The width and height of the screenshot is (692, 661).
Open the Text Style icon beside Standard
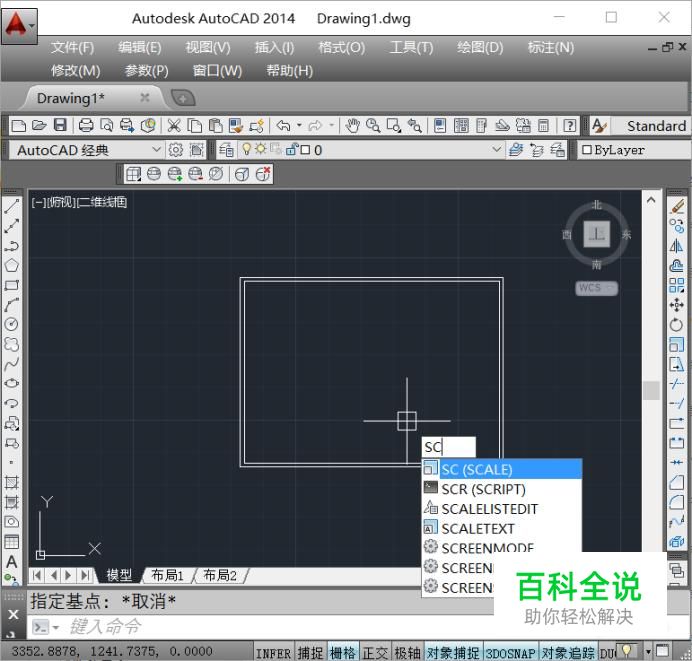click(599, 126)
